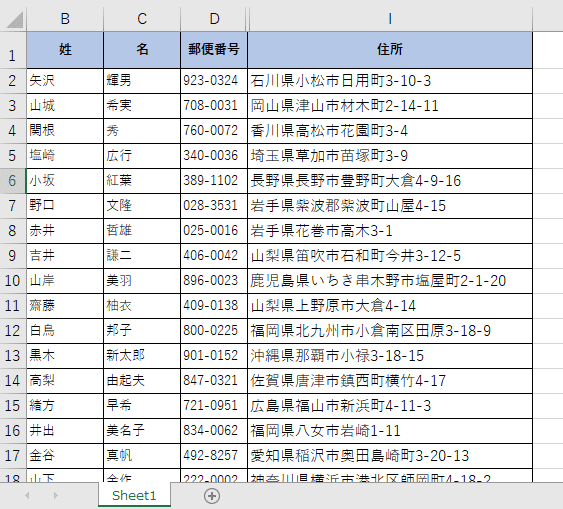Select cell containing 邦子
Screen dimensions: 563x509
[142, 331]
